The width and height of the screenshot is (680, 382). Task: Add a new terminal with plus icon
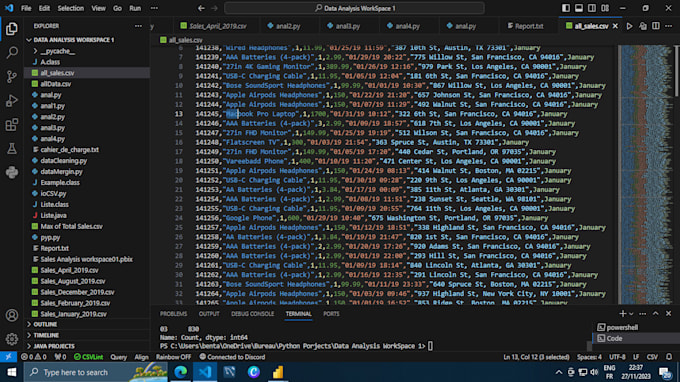622,313
